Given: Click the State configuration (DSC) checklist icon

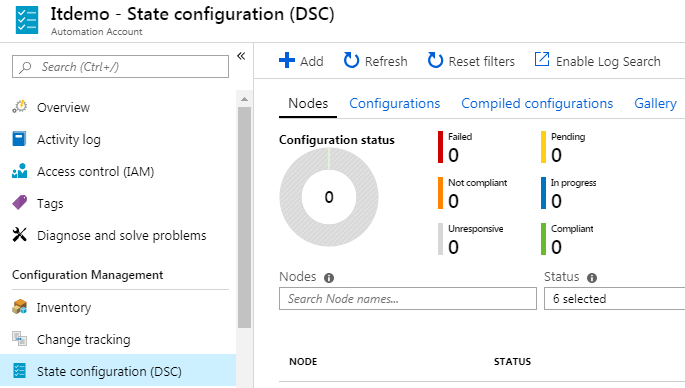Looking at the screenshot, I should coord(20,371).
